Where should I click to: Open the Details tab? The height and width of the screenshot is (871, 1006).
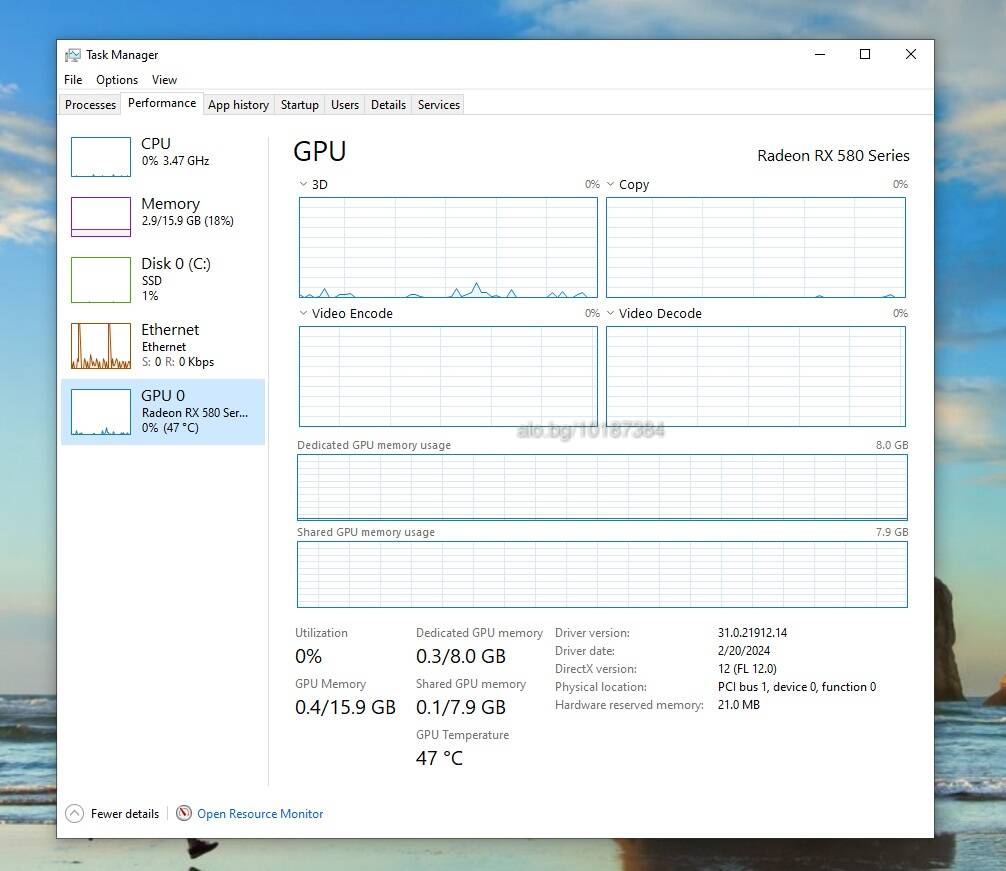click(x=388, y=105)
